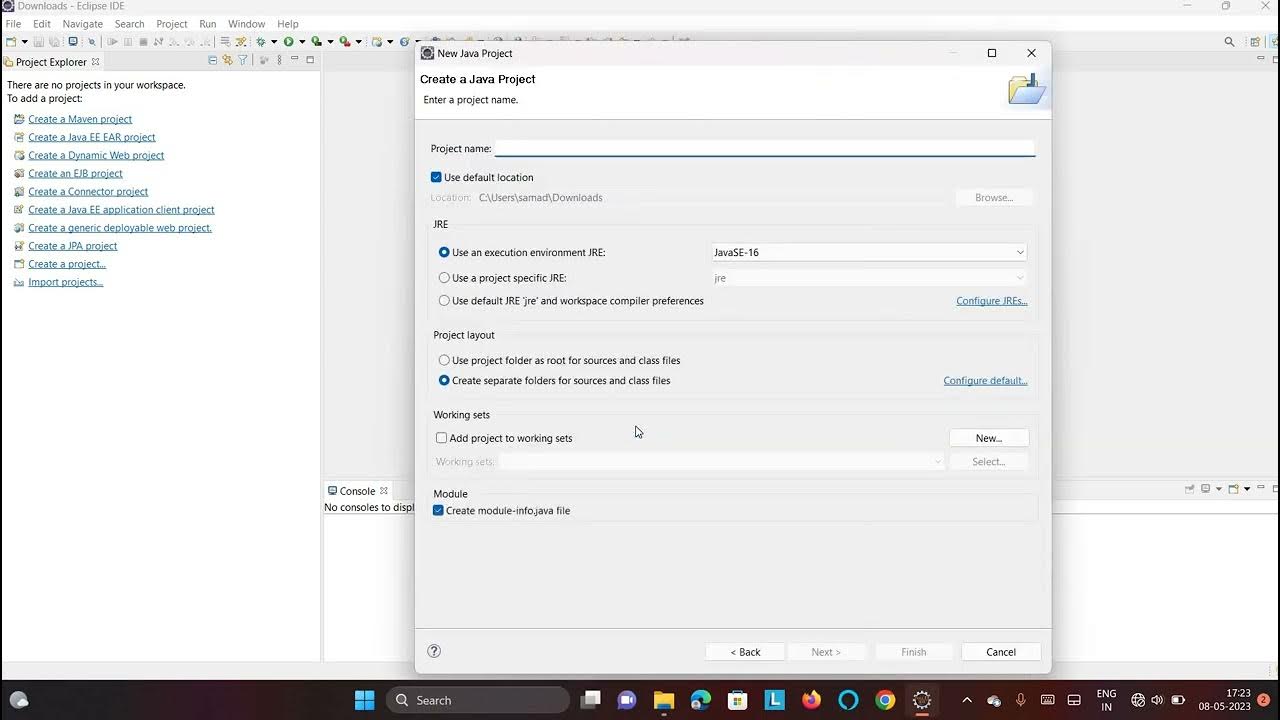Viewport: 1280px width, 720px height.
Task: Select Use project folder as root radio
Action: tap(444, 360)
